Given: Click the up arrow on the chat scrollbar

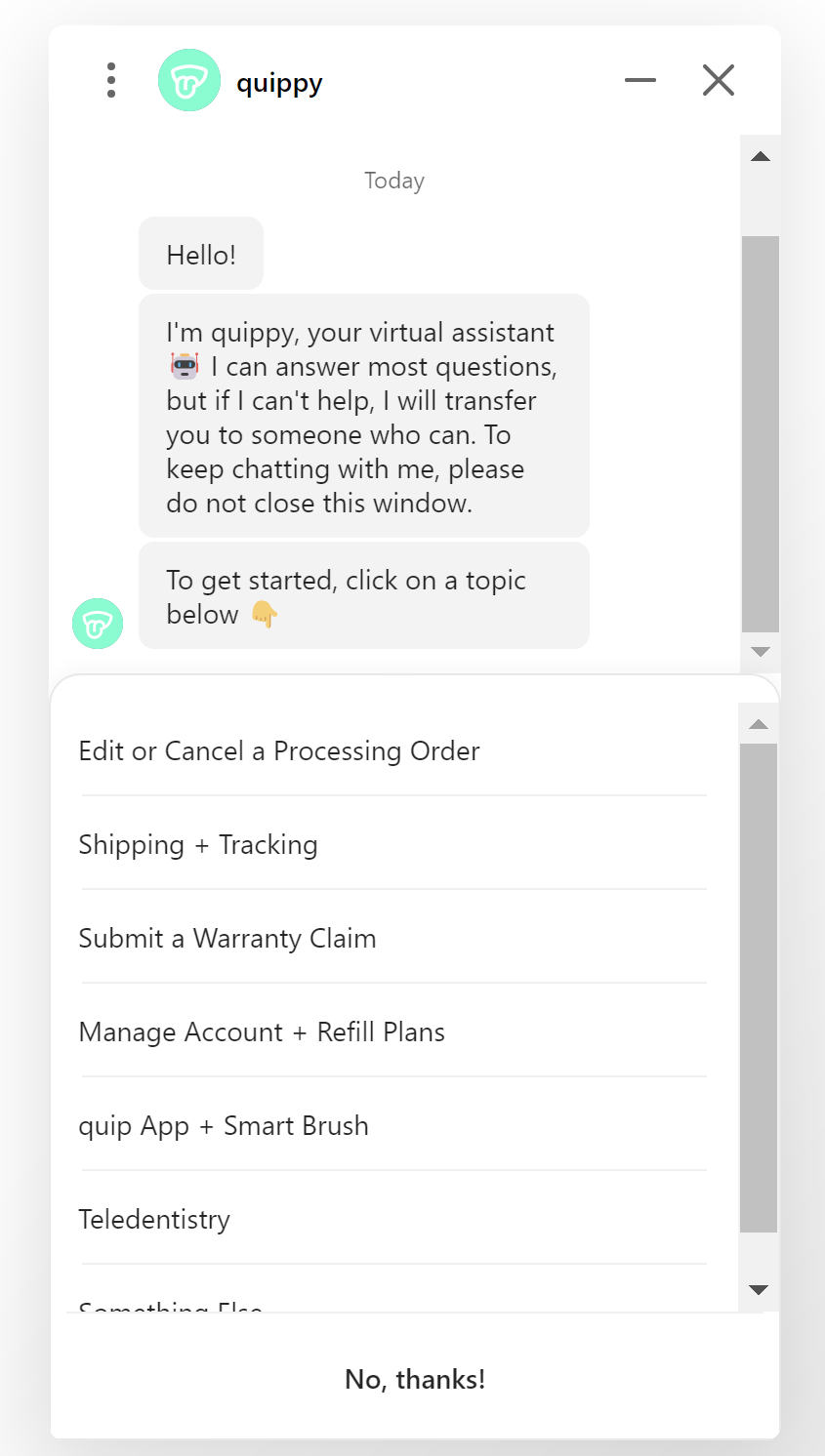Looking at the screenshot, I should (760, 156).
